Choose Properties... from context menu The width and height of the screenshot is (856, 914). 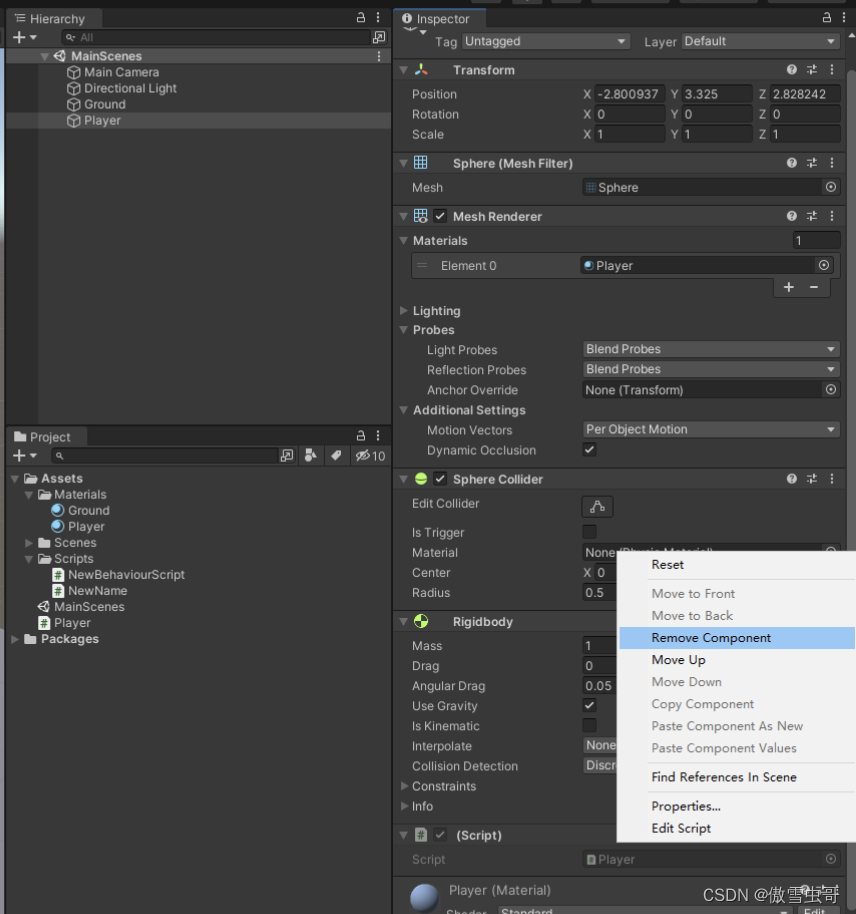coord(737,806)
